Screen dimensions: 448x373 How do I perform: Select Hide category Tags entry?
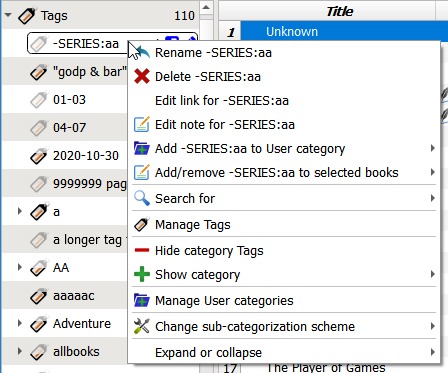tap(284, 250)
